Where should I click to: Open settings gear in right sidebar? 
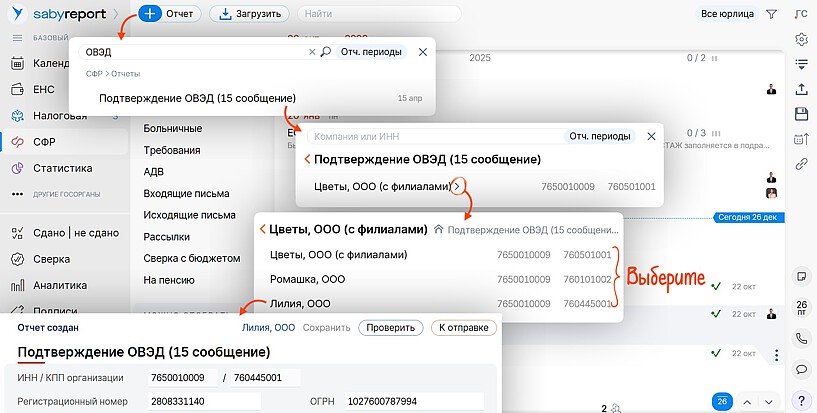801,39
